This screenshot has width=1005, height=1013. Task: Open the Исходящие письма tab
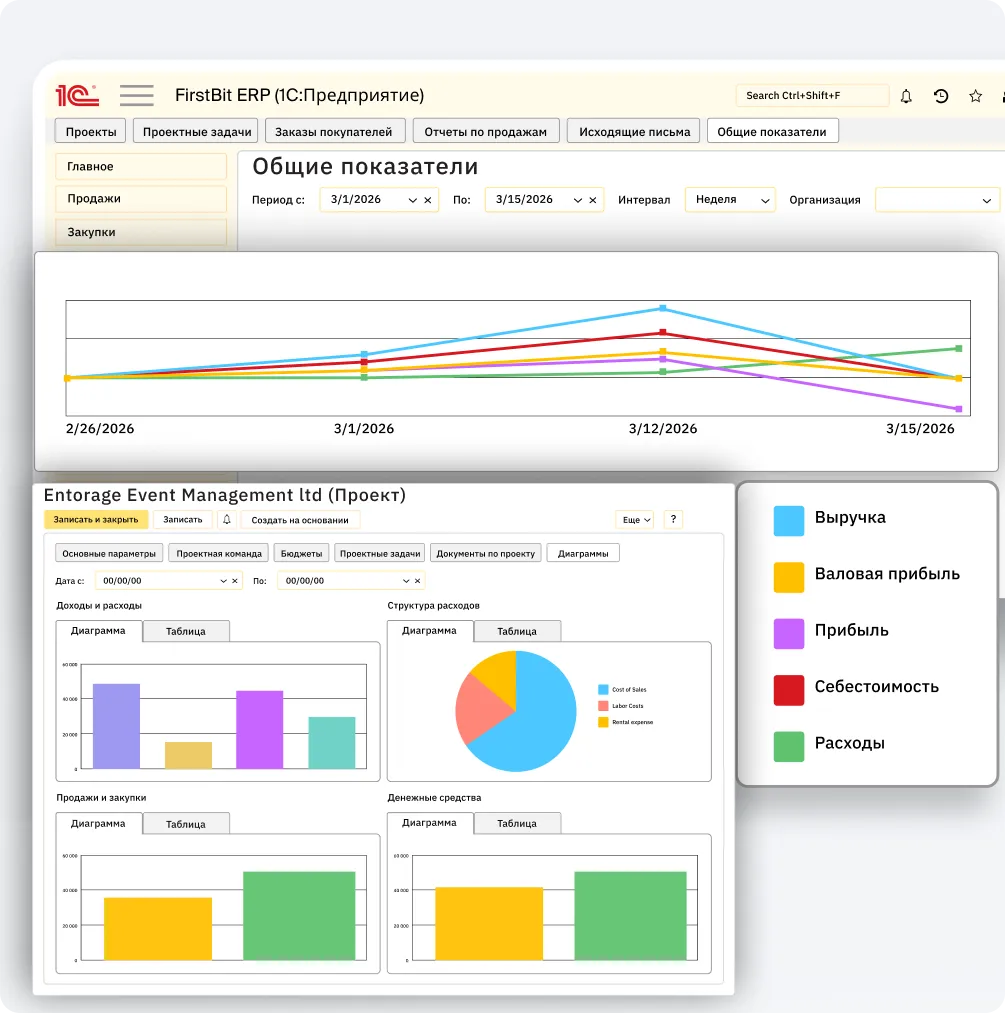634,131
